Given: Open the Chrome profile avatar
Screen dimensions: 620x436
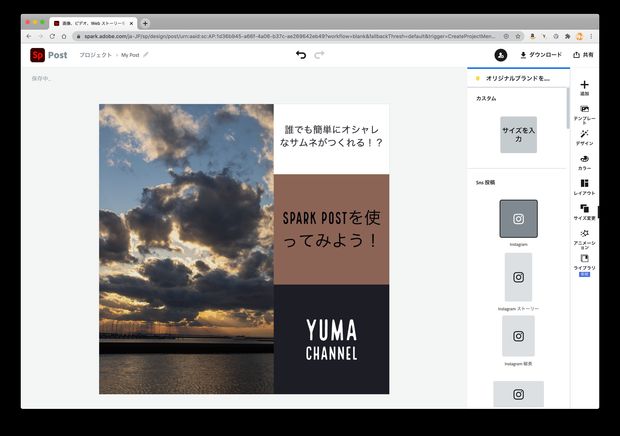Looking at the screenshot, I should coord(580,36).
